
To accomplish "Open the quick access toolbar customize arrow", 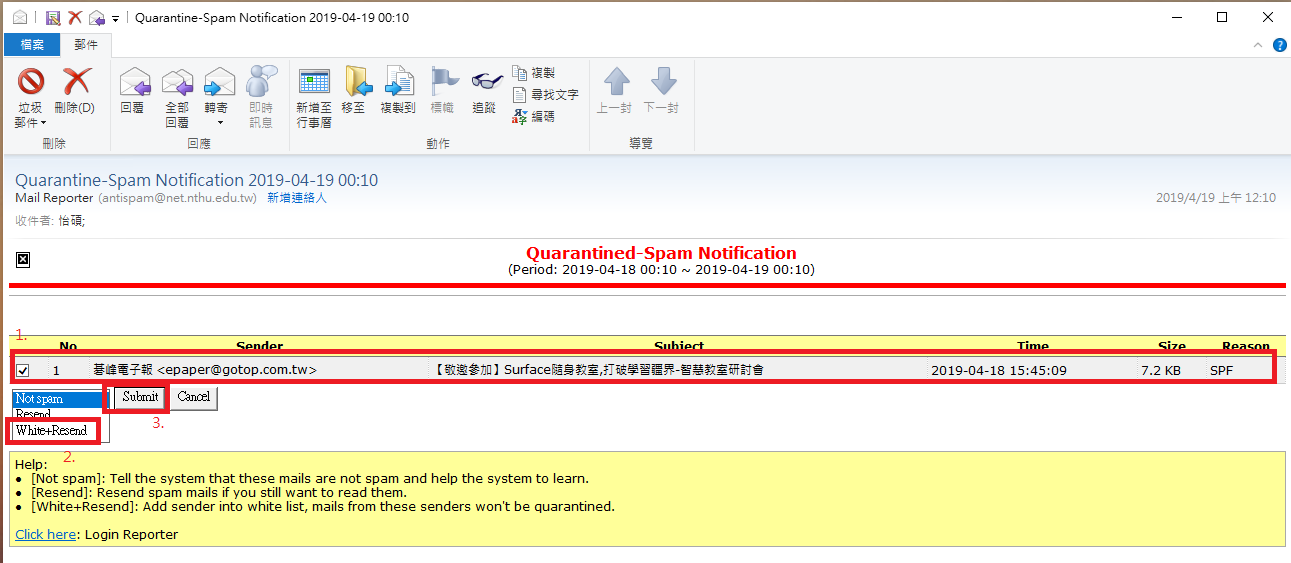I will [116, 18].
